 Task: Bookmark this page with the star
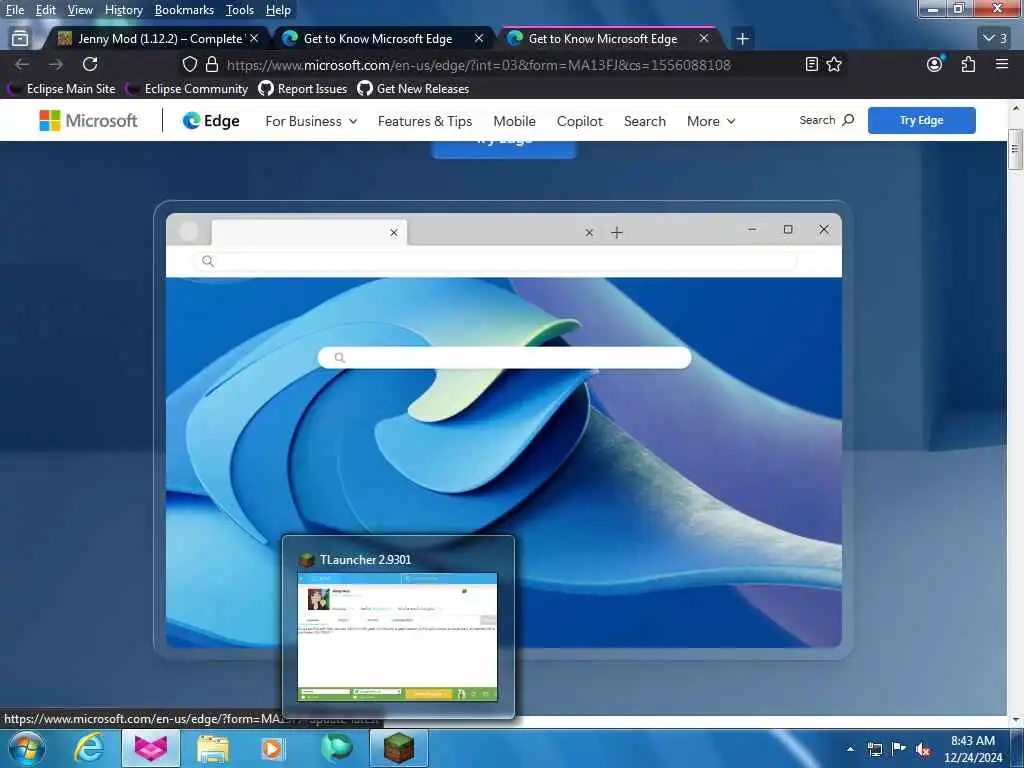click(x=834, y=64)
